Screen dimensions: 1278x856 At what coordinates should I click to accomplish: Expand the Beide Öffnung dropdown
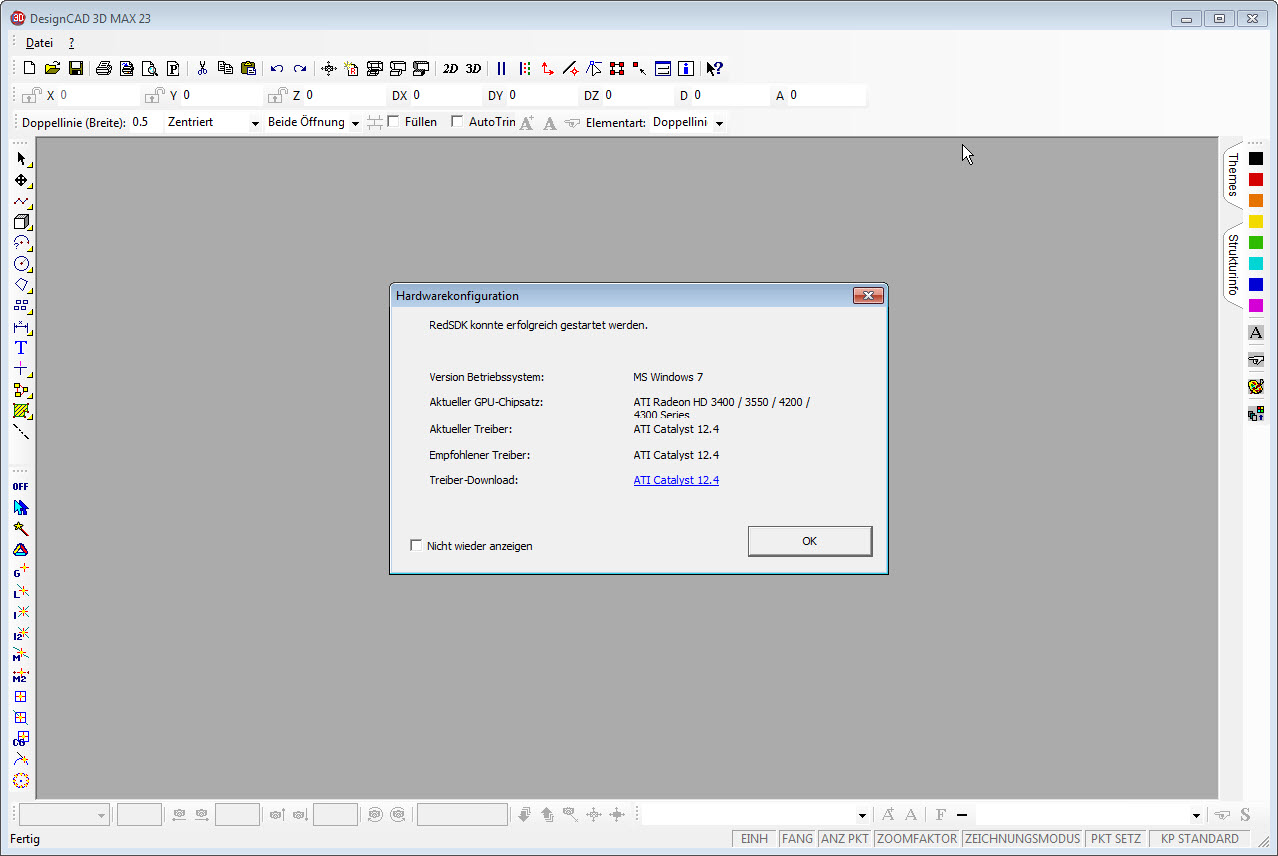point(355,121)
